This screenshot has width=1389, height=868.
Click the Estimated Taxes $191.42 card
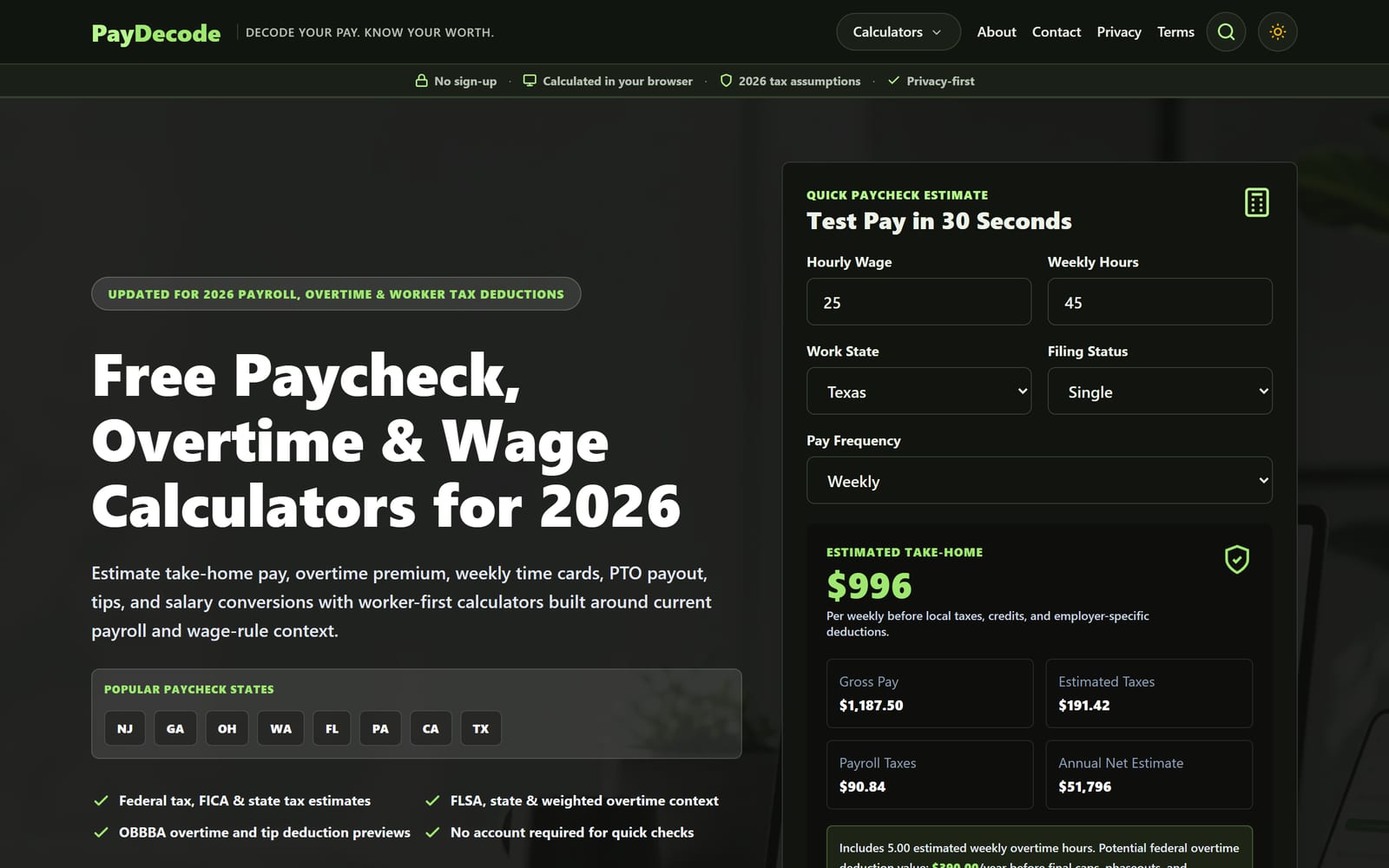(x=1149, y=694)
